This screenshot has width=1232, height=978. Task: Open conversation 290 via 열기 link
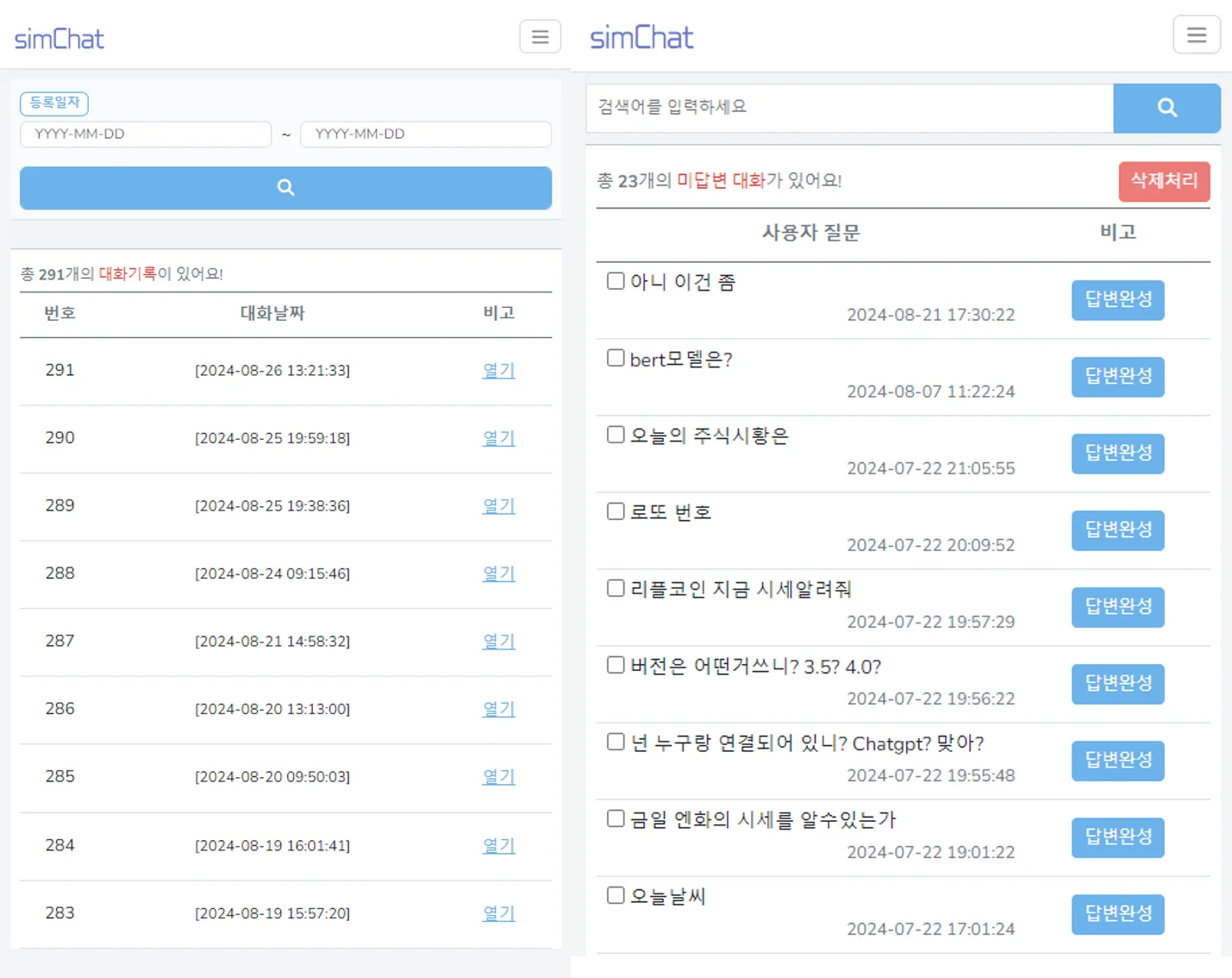pos(499,438)
